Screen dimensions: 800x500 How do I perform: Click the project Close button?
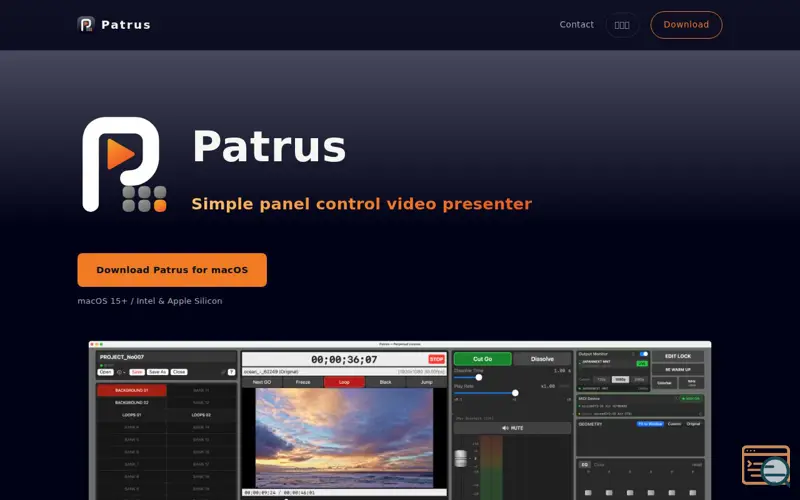coord(179,372)
